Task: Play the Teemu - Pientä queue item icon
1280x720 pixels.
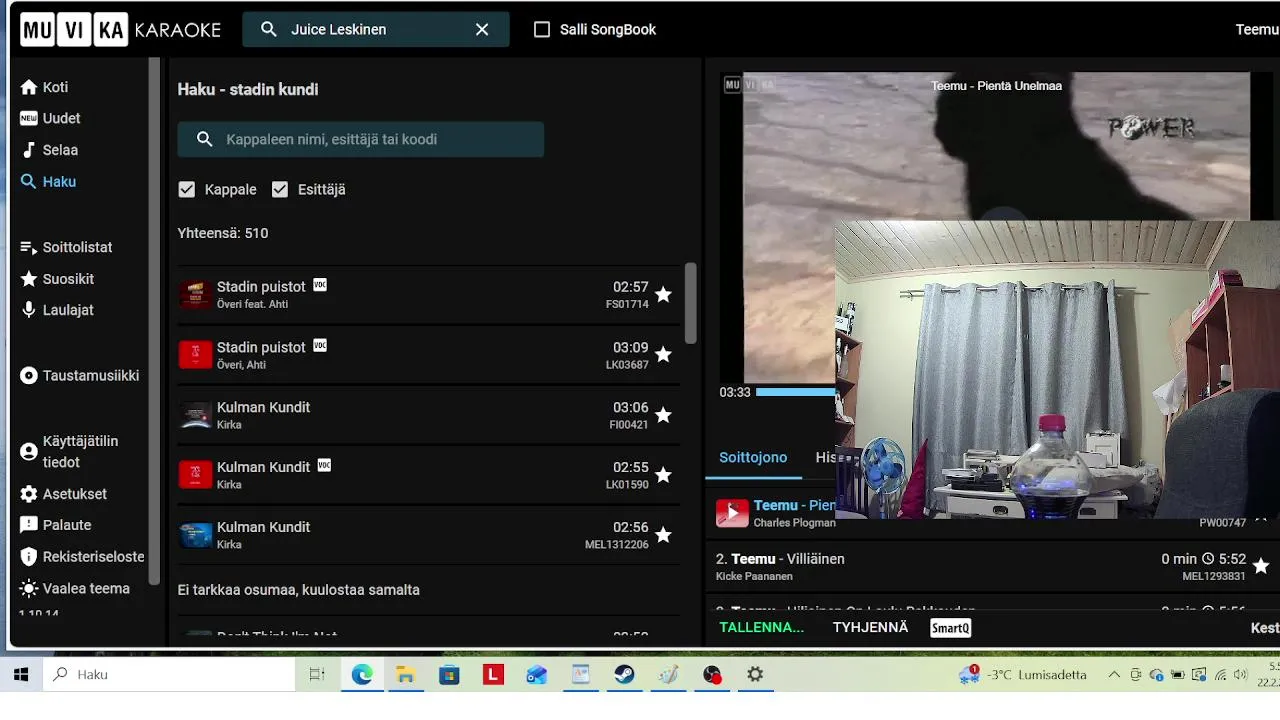Action: 732,513
